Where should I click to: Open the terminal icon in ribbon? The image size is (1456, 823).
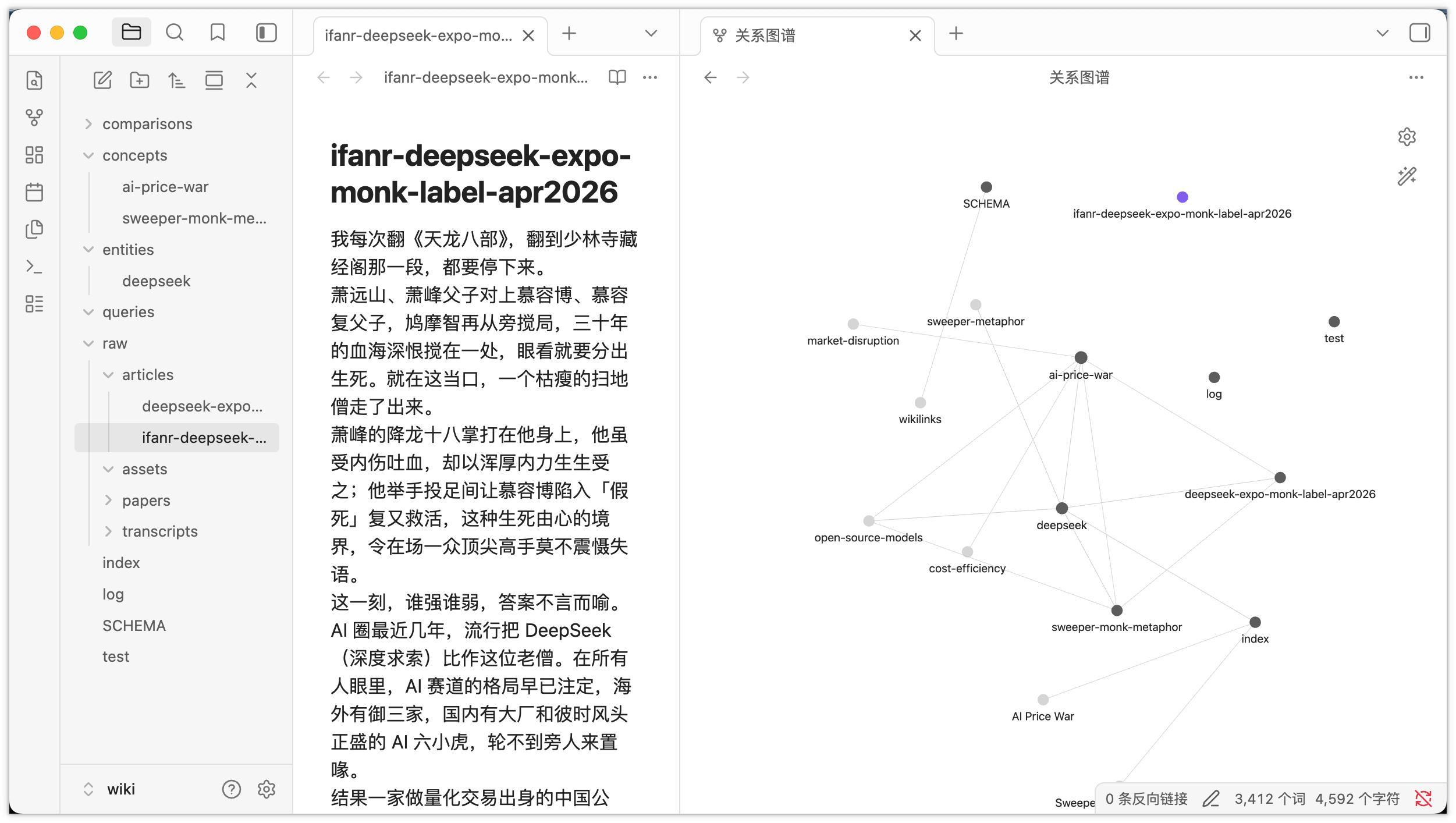click(x=34, y=267)
